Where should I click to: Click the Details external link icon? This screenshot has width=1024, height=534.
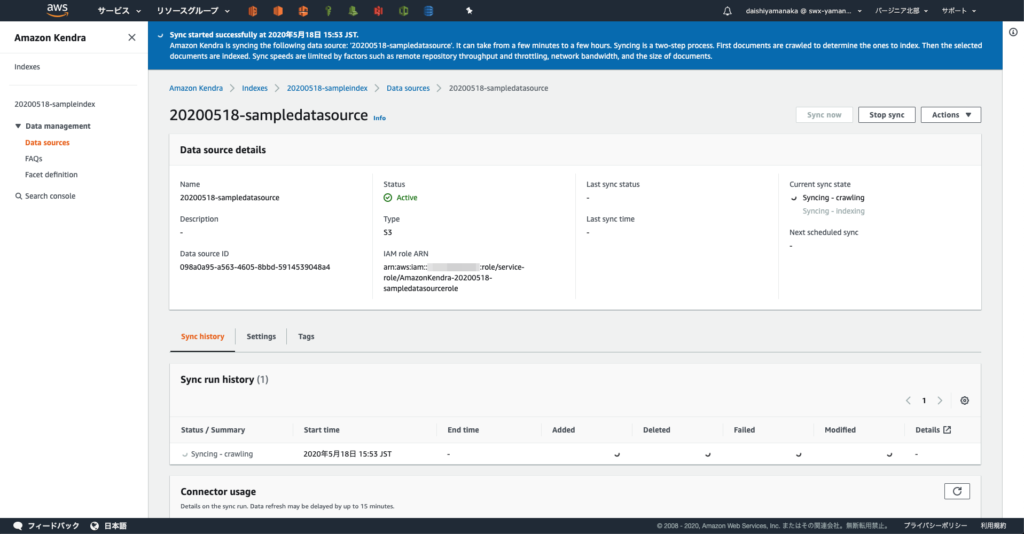[x=947, y=430]
